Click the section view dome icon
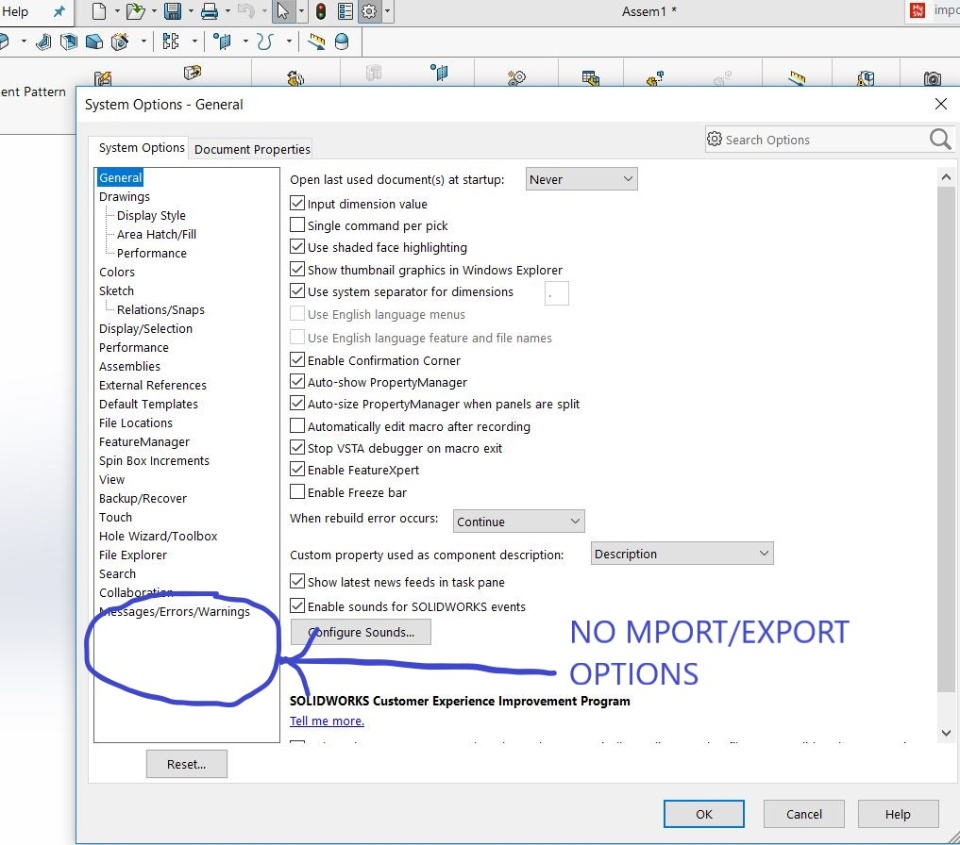960x845 pixels. [x=342, y=42]
